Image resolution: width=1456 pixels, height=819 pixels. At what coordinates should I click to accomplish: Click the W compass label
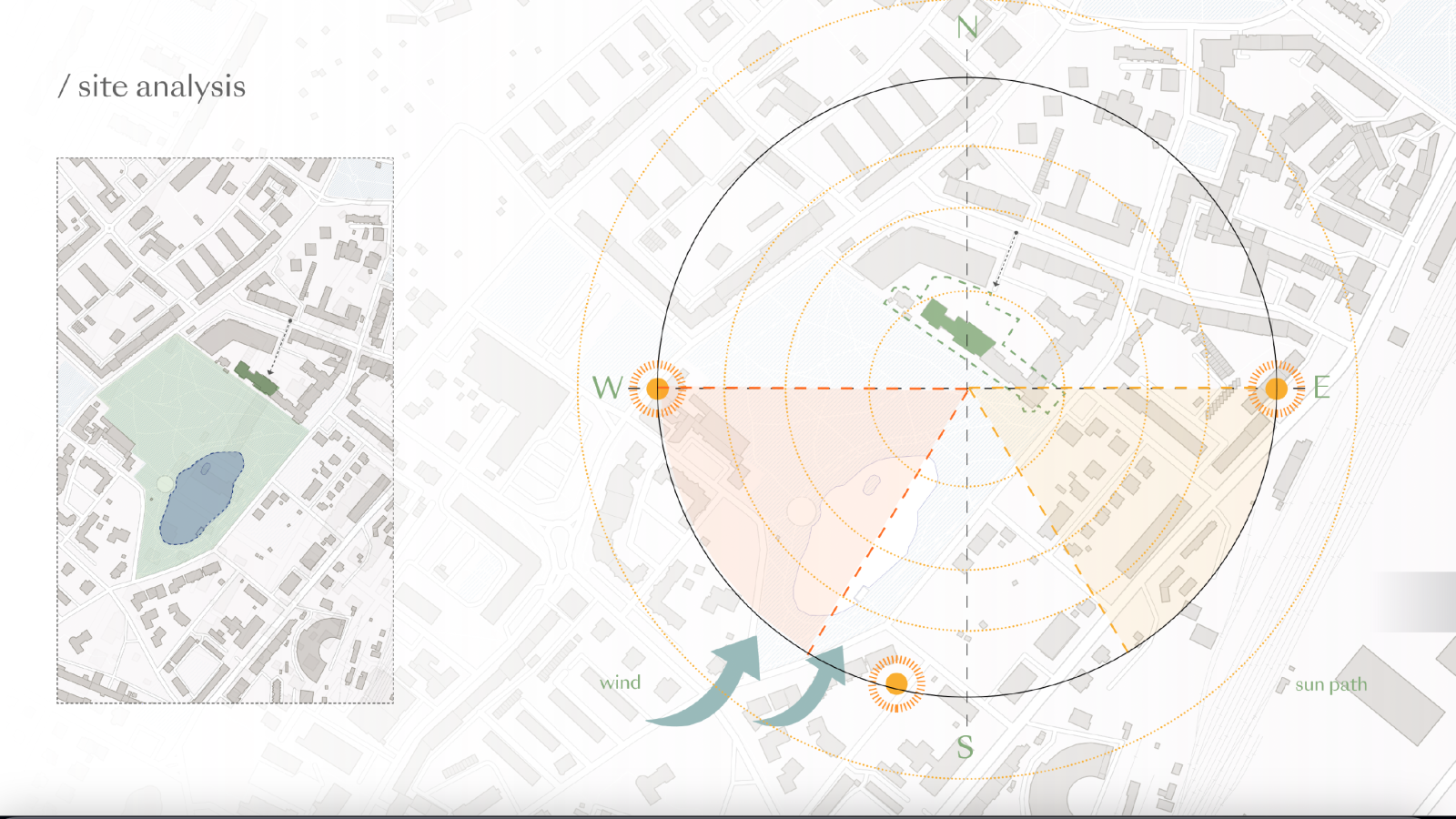point(607,388)
